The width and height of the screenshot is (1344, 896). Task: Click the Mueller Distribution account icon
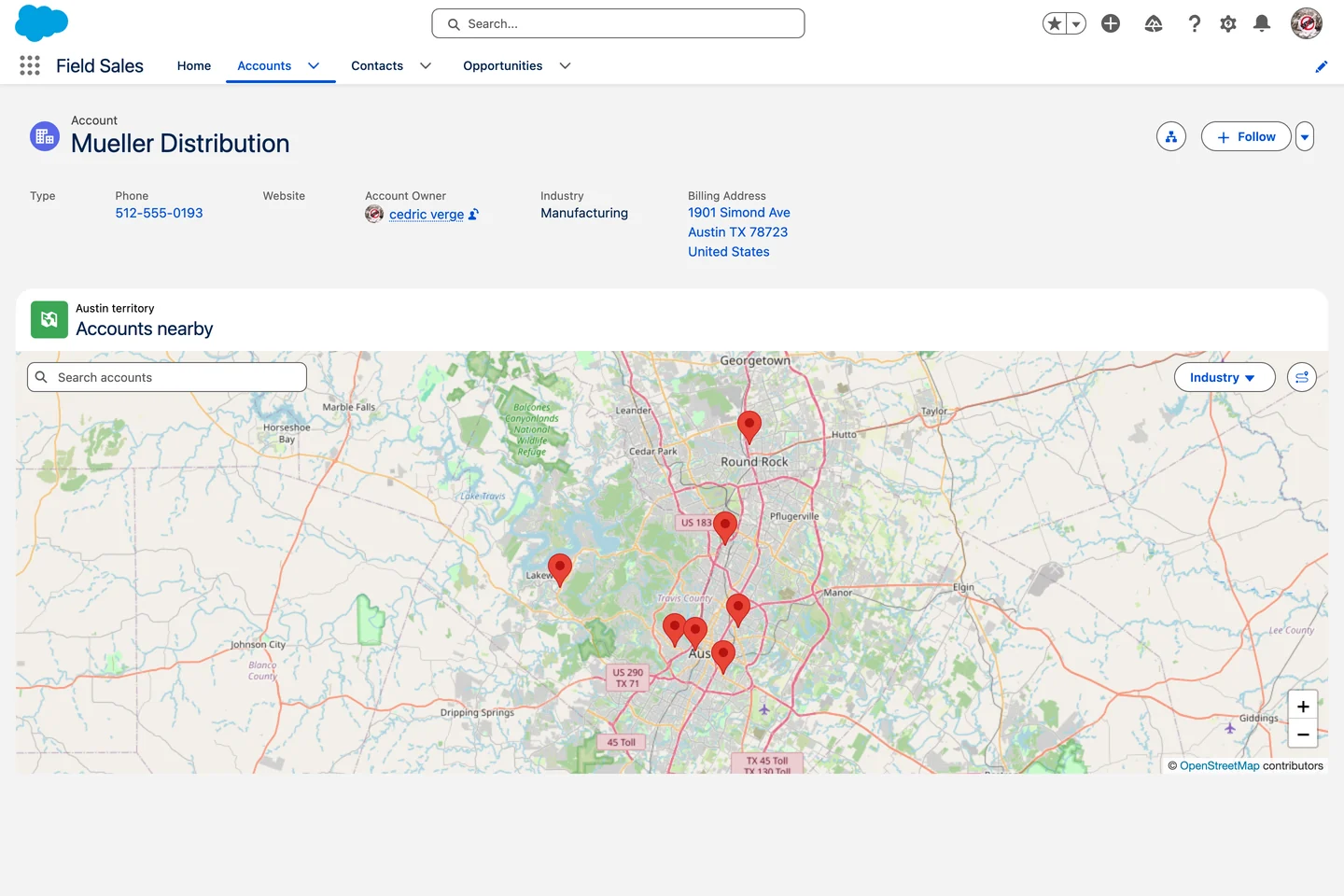45,136
